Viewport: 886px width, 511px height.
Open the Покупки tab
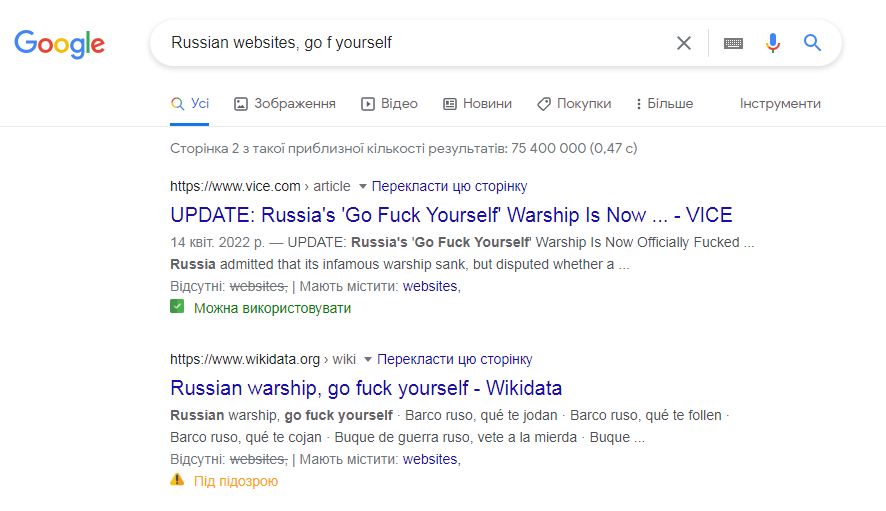click(574, 103)
